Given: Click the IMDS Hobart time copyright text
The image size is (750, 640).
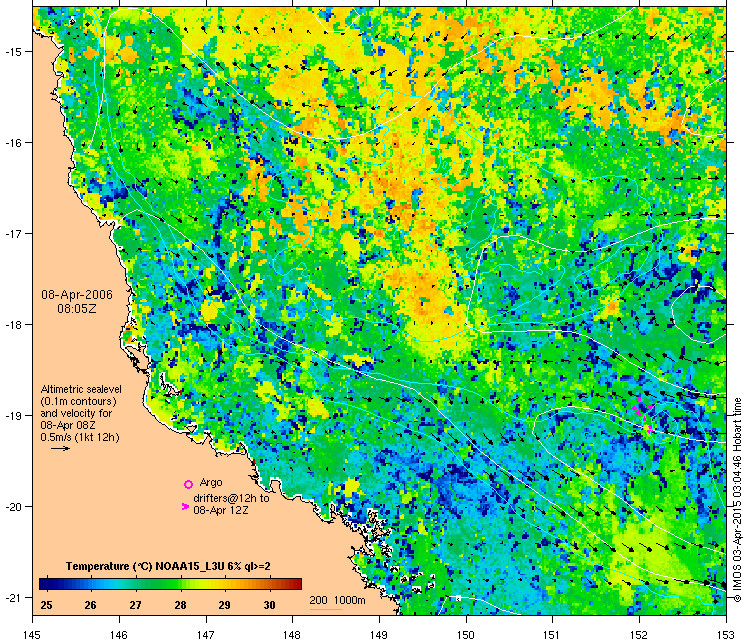Looking at the screenshot, I should 737,500.
